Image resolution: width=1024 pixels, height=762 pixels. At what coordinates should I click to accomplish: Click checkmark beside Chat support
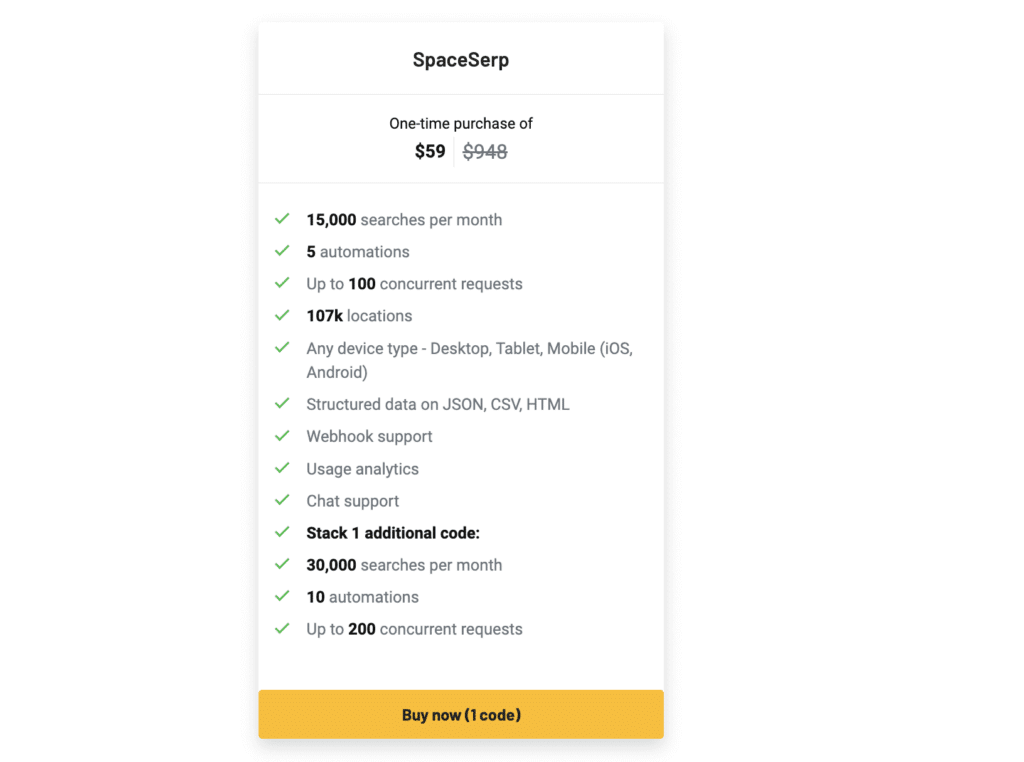point(283,500)
